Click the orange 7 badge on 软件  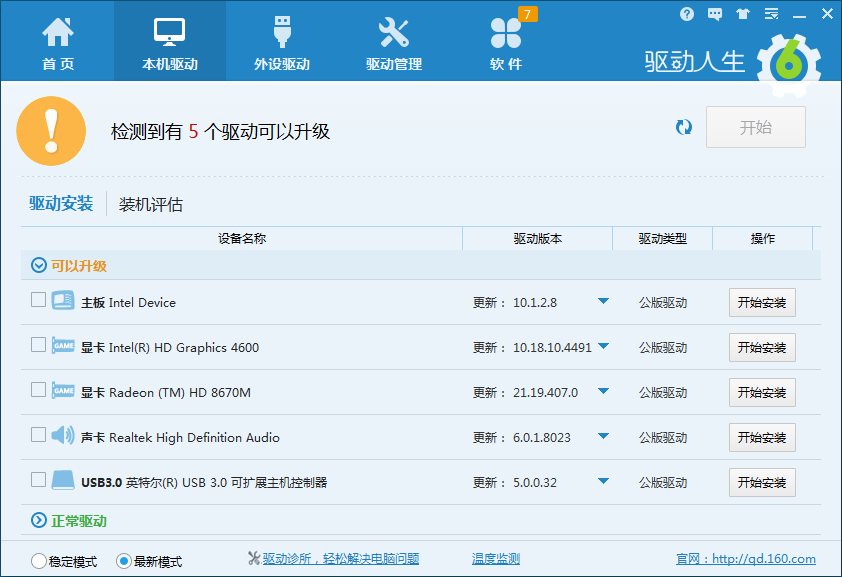pyautogui.click(x=527, y=14)
